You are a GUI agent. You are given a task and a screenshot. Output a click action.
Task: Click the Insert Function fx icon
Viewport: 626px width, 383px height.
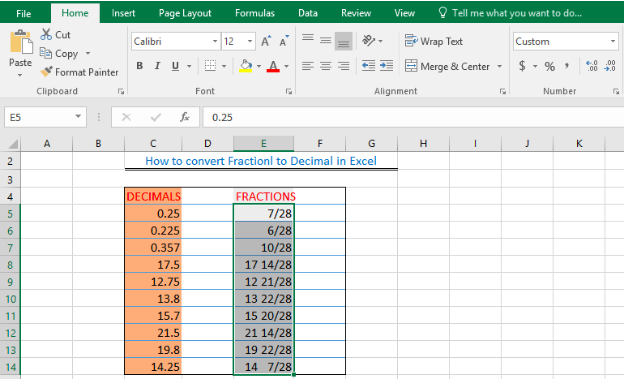point(184,117)
